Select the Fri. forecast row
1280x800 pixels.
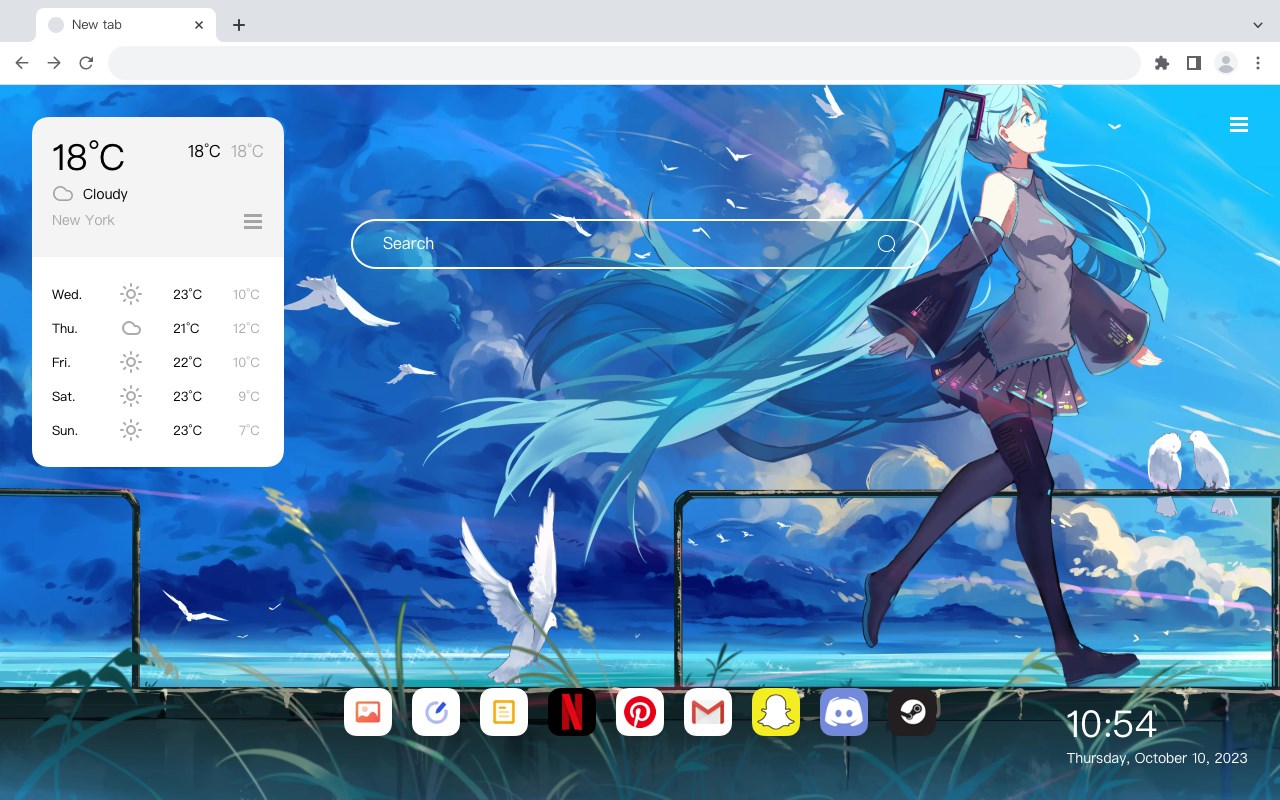point(157,362)
